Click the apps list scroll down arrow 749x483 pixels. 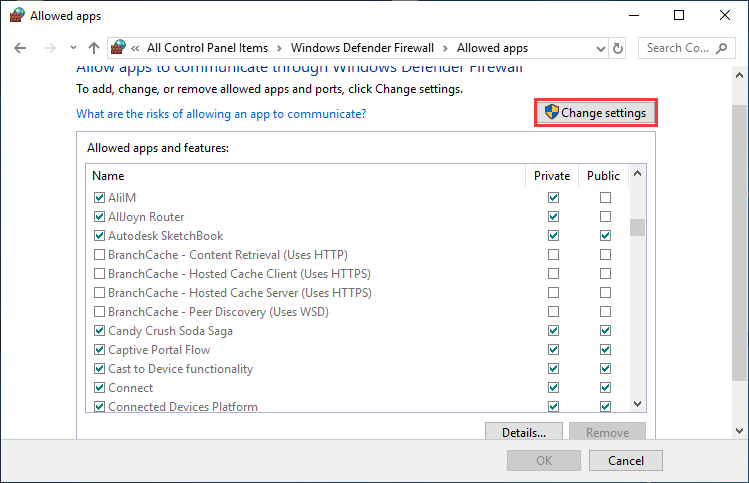[x=637, y=404]
